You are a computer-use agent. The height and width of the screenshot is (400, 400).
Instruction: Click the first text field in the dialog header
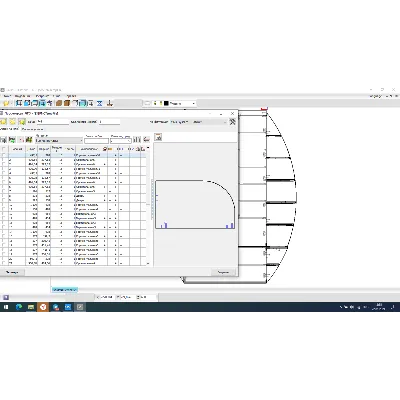(52, 122)
